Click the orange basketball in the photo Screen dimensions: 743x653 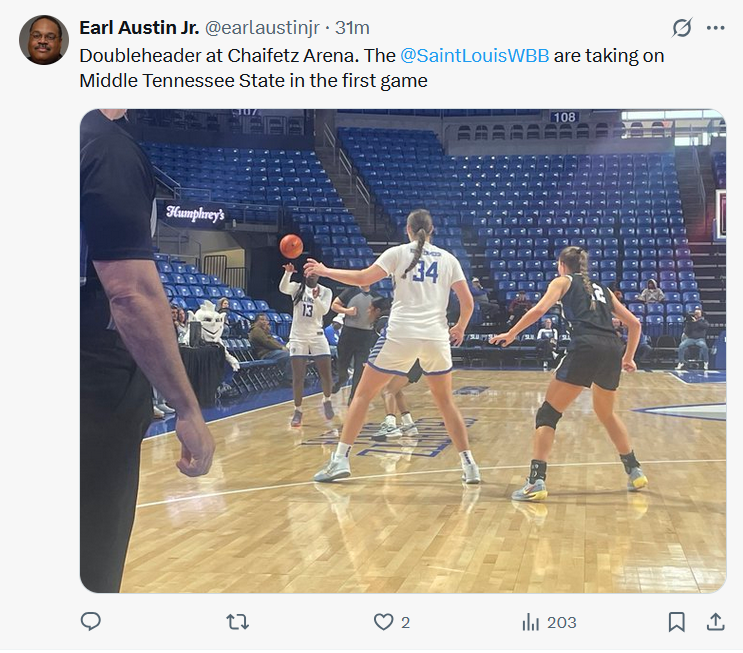[291, 246]
